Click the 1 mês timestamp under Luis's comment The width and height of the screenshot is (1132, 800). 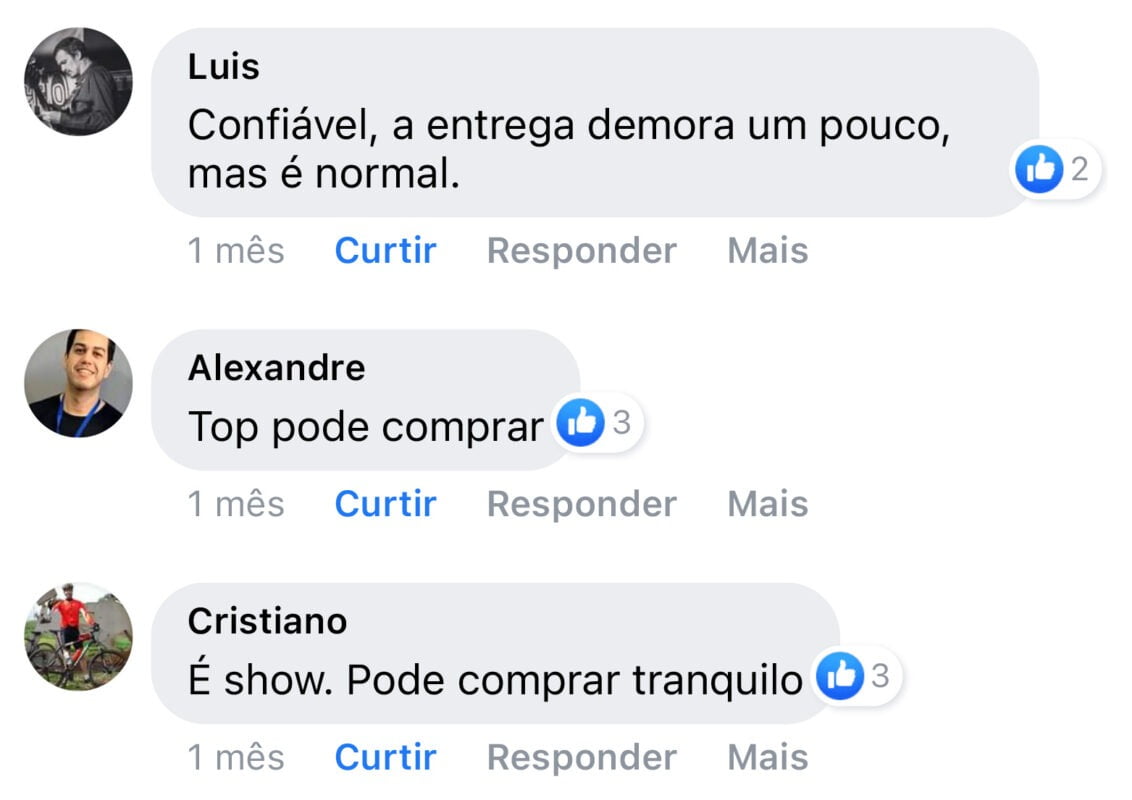(x=236, y=250)
